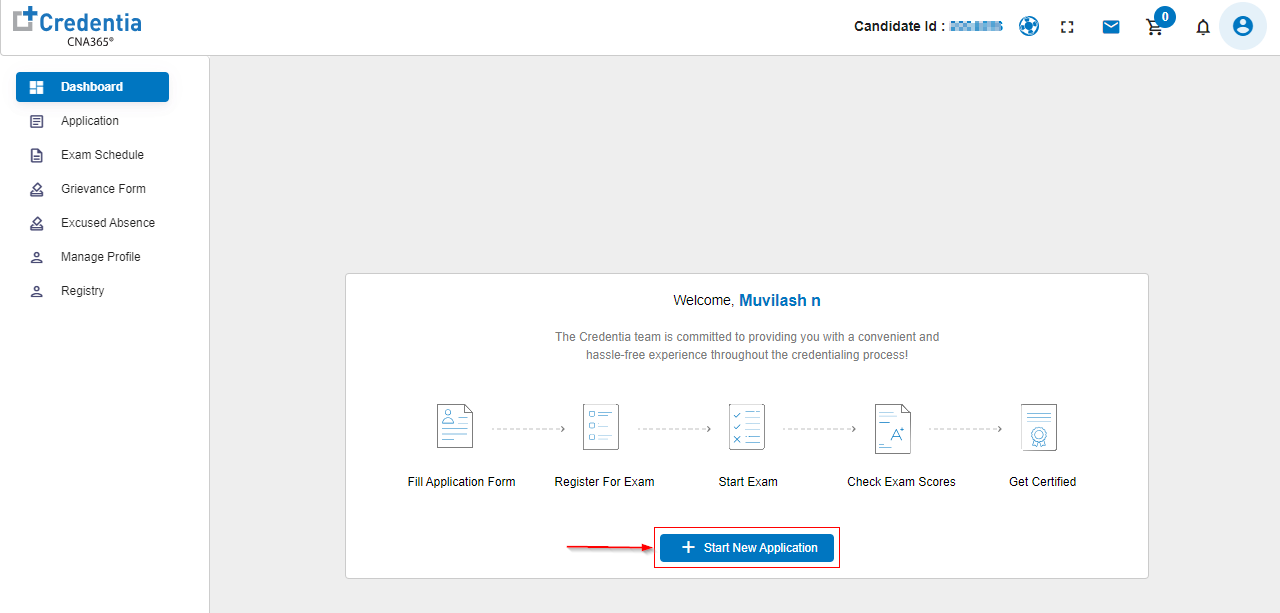Switch to the Dashboard section
The height and width of the screenshot is (613, 1280).
(91, 87)
